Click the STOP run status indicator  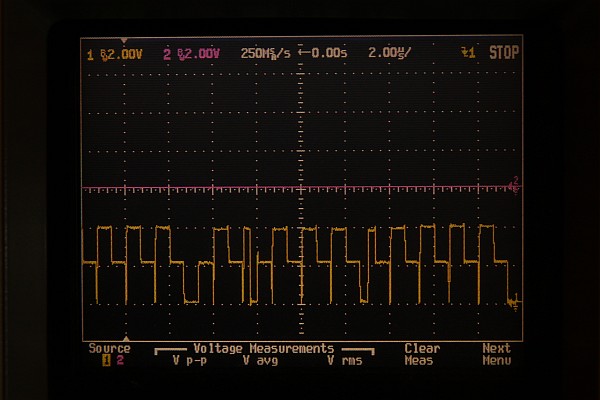coord(504,53)
